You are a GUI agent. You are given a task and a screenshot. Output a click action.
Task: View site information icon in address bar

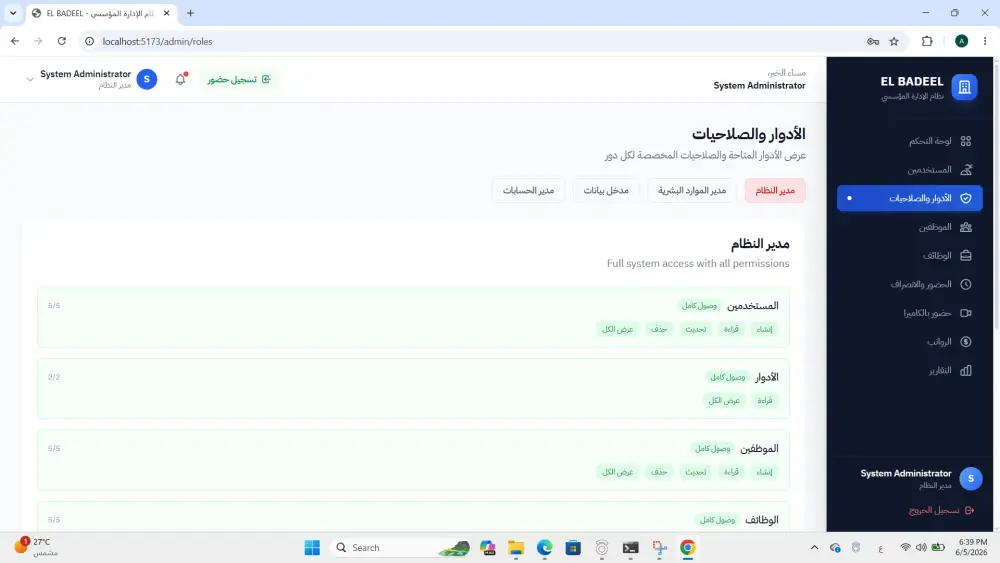click(x=90, y=41)
